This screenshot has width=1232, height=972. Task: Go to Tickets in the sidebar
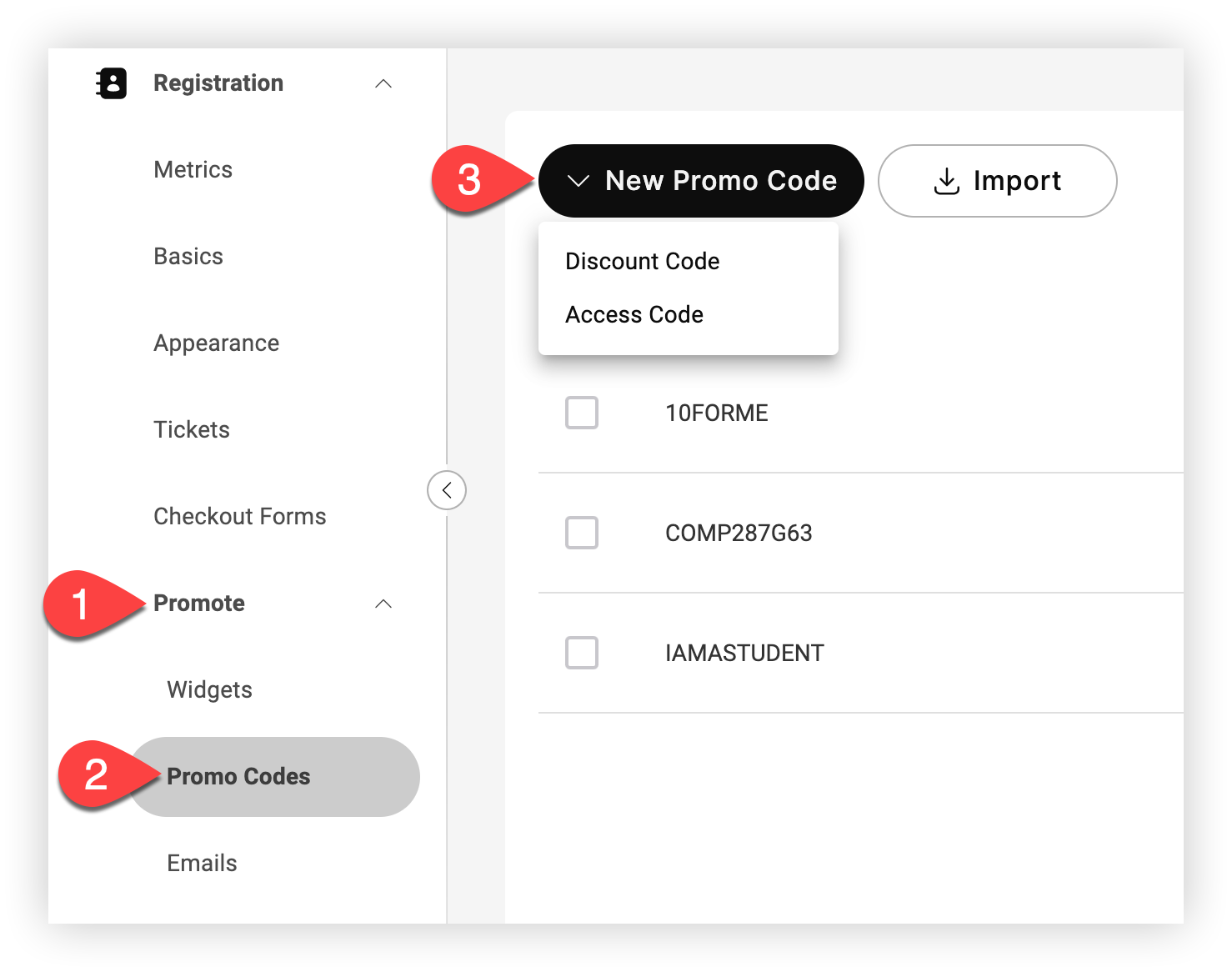pyautogui.click(x=192, y=429)
